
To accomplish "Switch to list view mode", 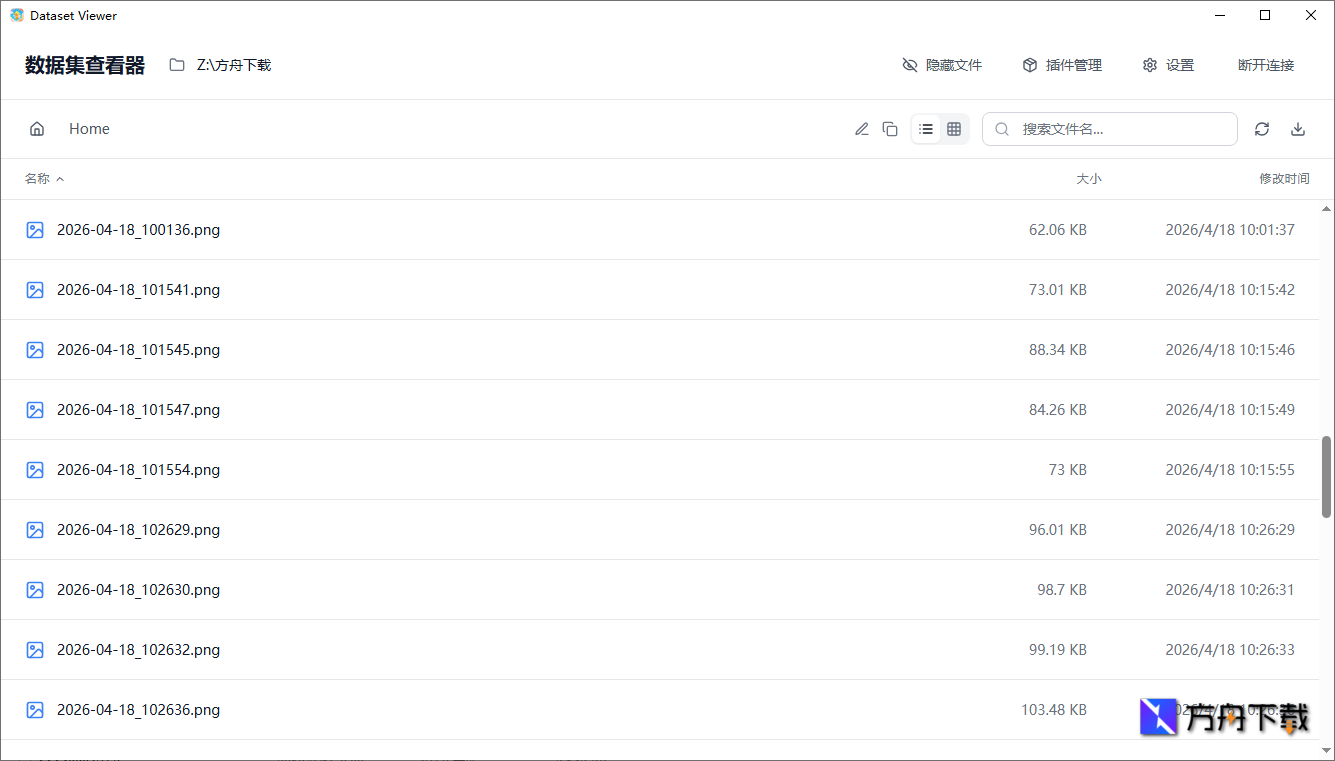I will (x=926, y=129).
